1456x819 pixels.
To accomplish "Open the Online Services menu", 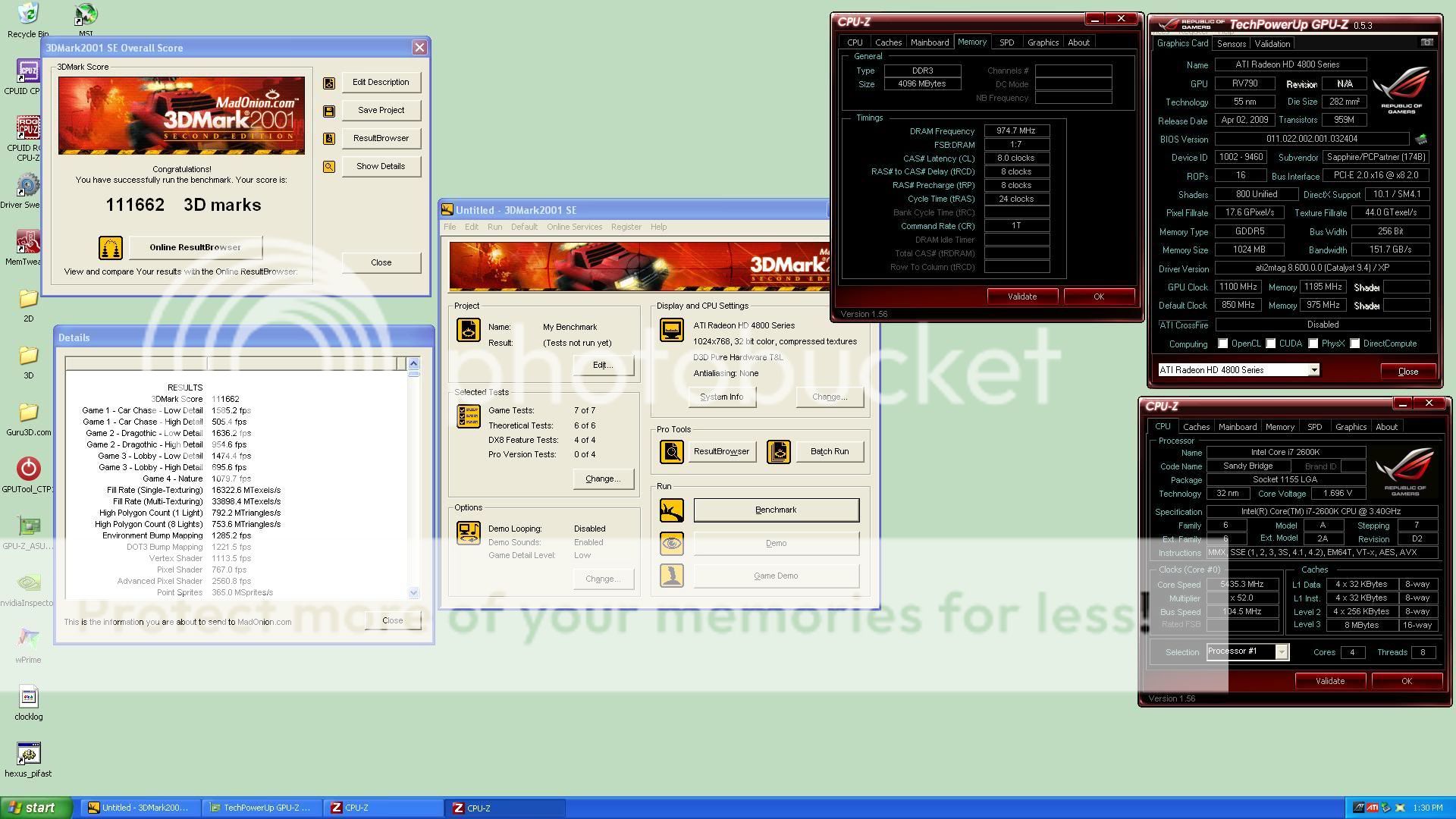I will click(x=574, y=227).
